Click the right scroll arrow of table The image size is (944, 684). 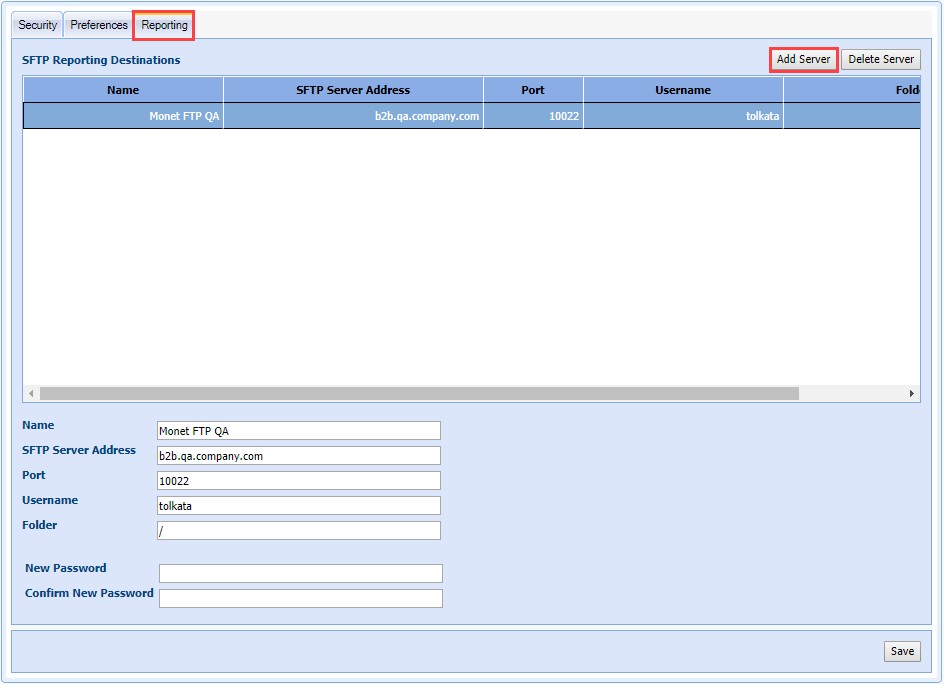911,394
